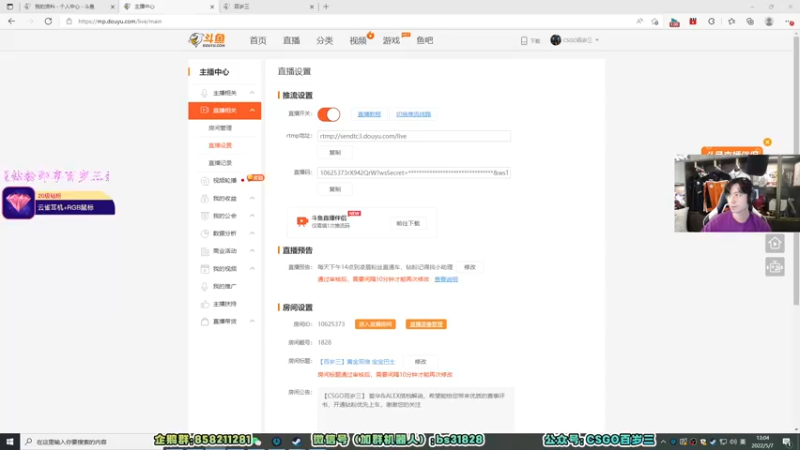Expand the 直播带货 section chevron
This screenshot has width=800, height=450.
pyautogui.click(x=252, y=321)
